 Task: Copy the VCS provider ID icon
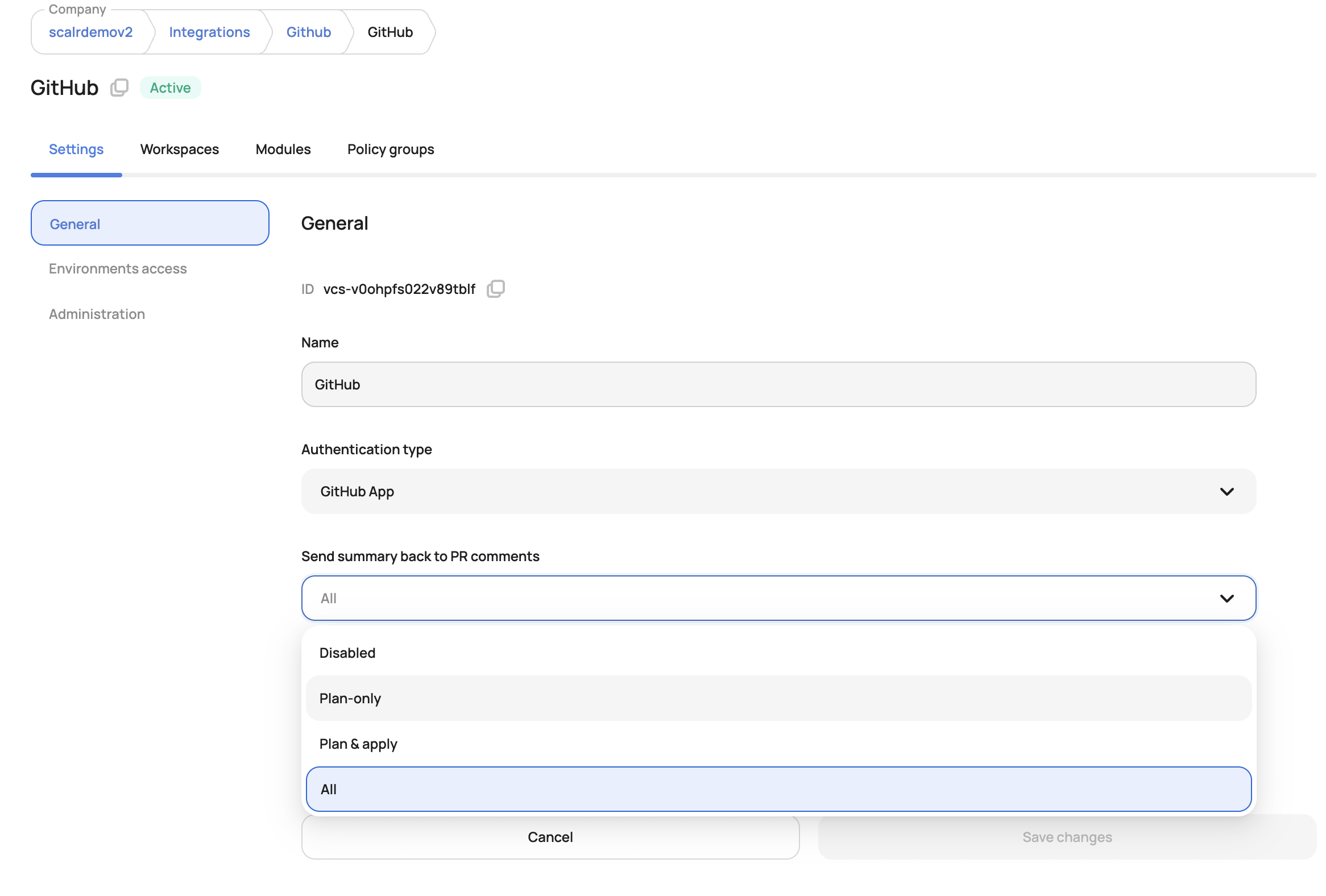(x=495, y=289)
